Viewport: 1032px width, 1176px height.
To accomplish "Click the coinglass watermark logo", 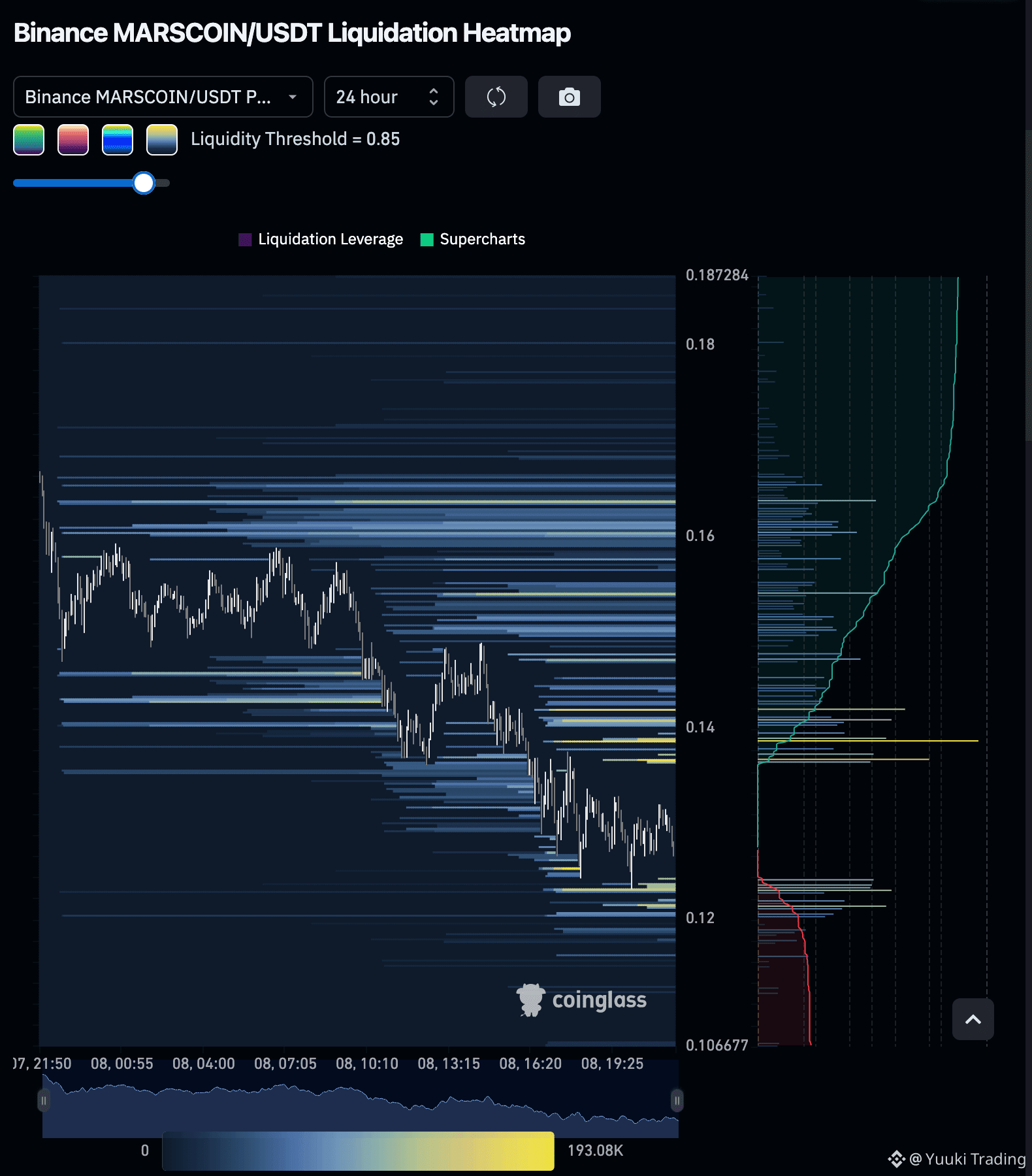I will pos(581,1000).
